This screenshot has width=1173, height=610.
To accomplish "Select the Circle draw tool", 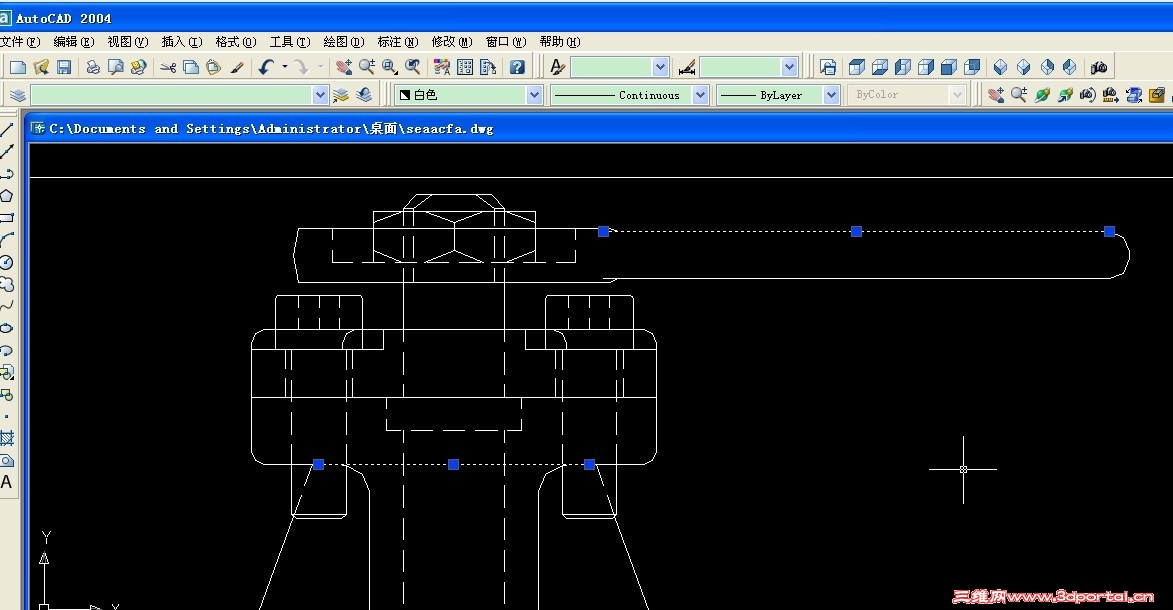I will pyautogui.click(x=7, y=262).
